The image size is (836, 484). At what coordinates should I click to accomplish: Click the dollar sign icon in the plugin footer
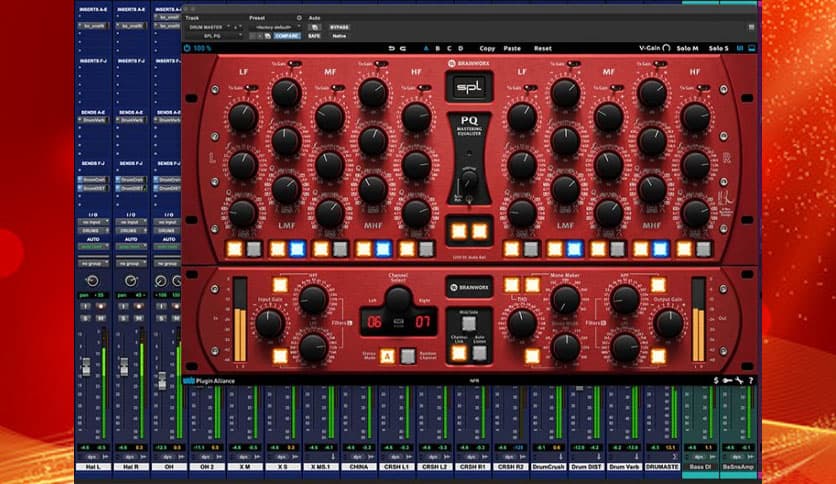click(716, 381)
